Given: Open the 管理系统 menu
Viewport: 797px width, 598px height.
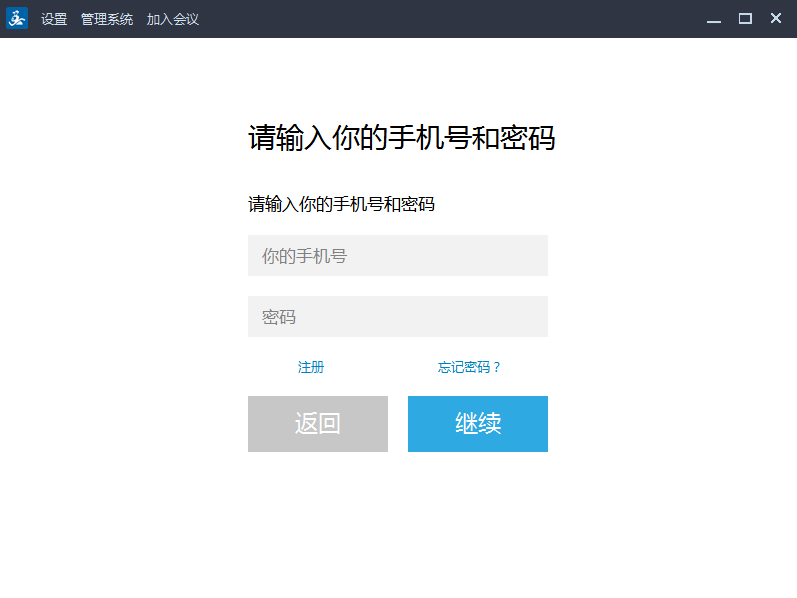Looking at the screenshot, I should pyautogui.click(x=107, y=19).
